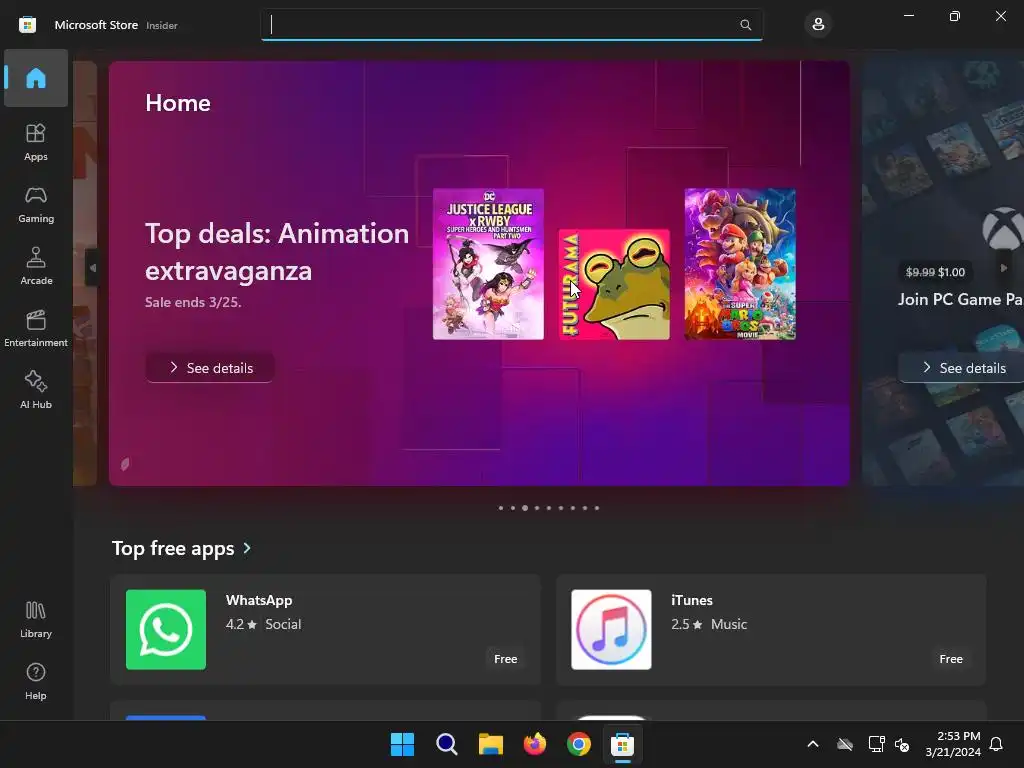Click the Microsoft Store logo in title bar
This screenshot has width=1024, height=768.
(27, 25)
